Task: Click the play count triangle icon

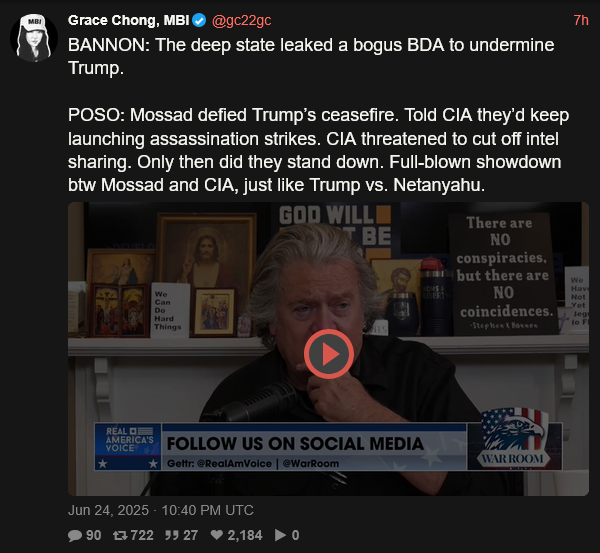Action: pyautogui.click(x=280, y=535)
